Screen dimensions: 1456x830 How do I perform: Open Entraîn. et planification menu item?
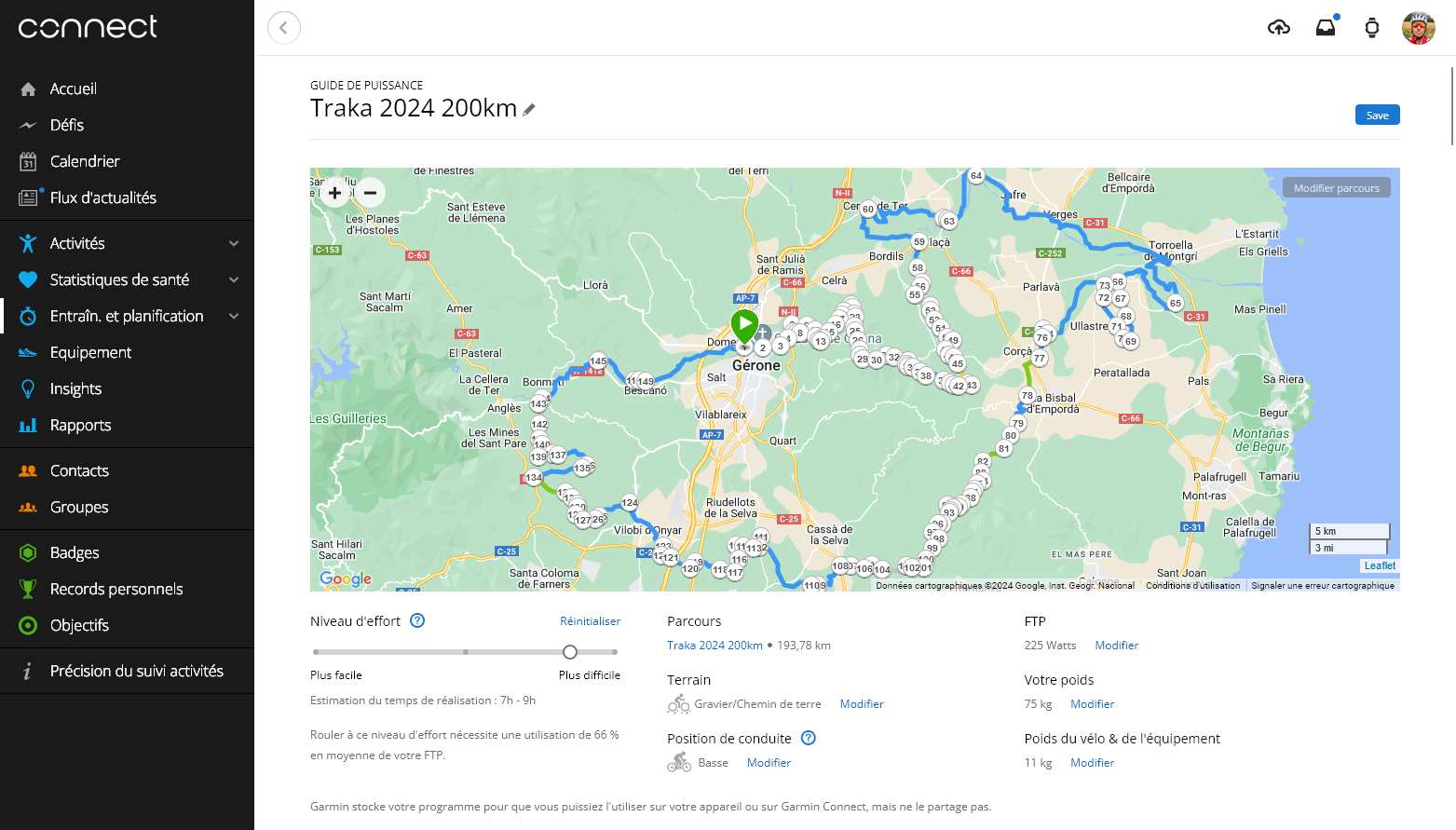point(127,316)
